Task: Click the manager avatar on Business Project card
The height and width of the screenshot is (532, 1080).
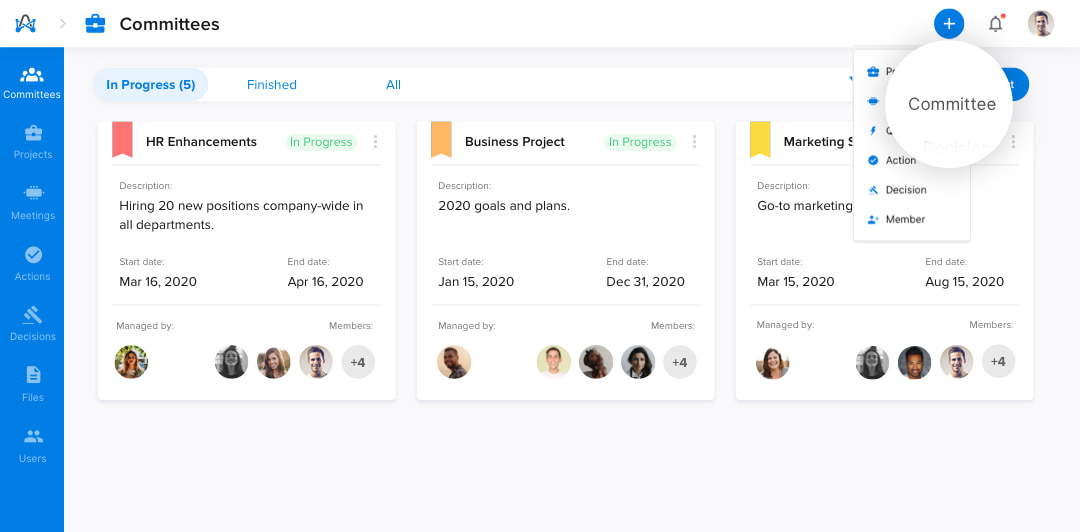Action: (454, 362)
